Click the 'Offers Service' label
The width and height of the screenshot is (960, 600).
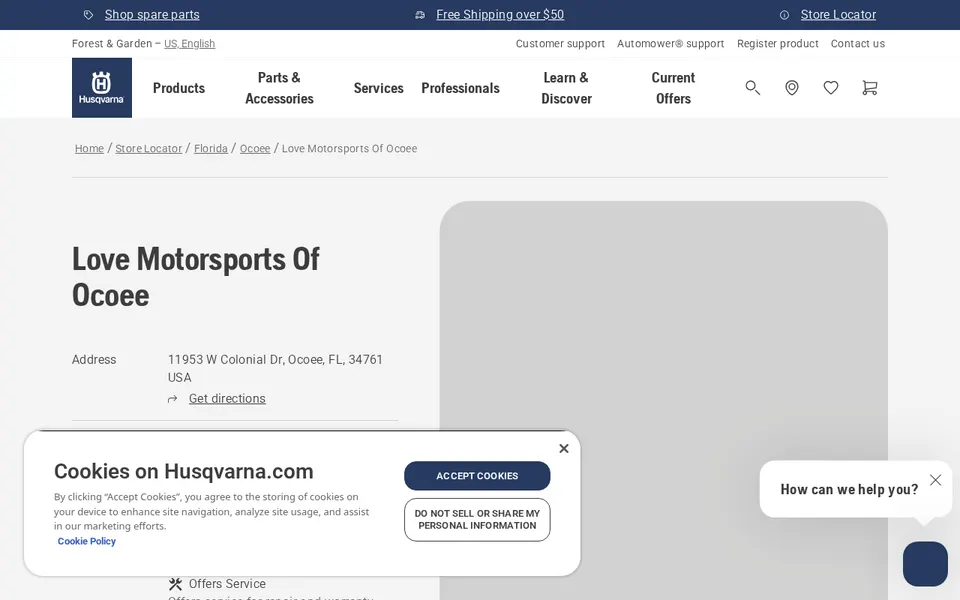point(227,584)
